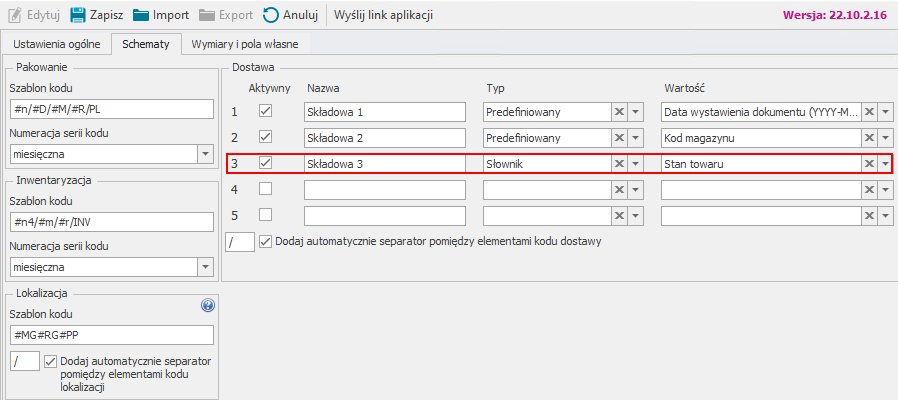This screenshot has width=898, height=400.
Task: Click the Edytuj button in toolbar
Action: tap(33, 15)
